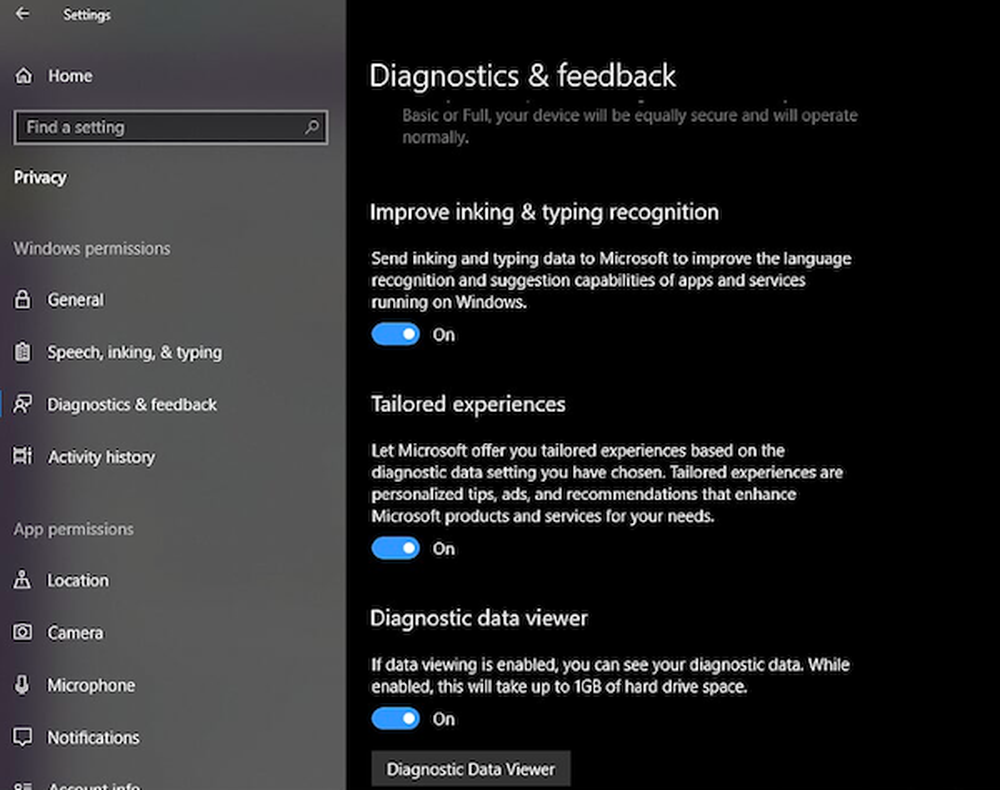This screenshot has width=1000, height=790.
Task: Go to Activity history settings
Action: [x=101, y=457]
